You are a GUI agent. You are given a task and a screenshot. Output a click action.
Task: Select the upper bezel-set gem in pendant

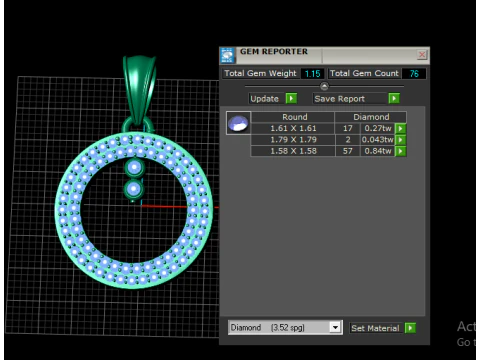134,167
